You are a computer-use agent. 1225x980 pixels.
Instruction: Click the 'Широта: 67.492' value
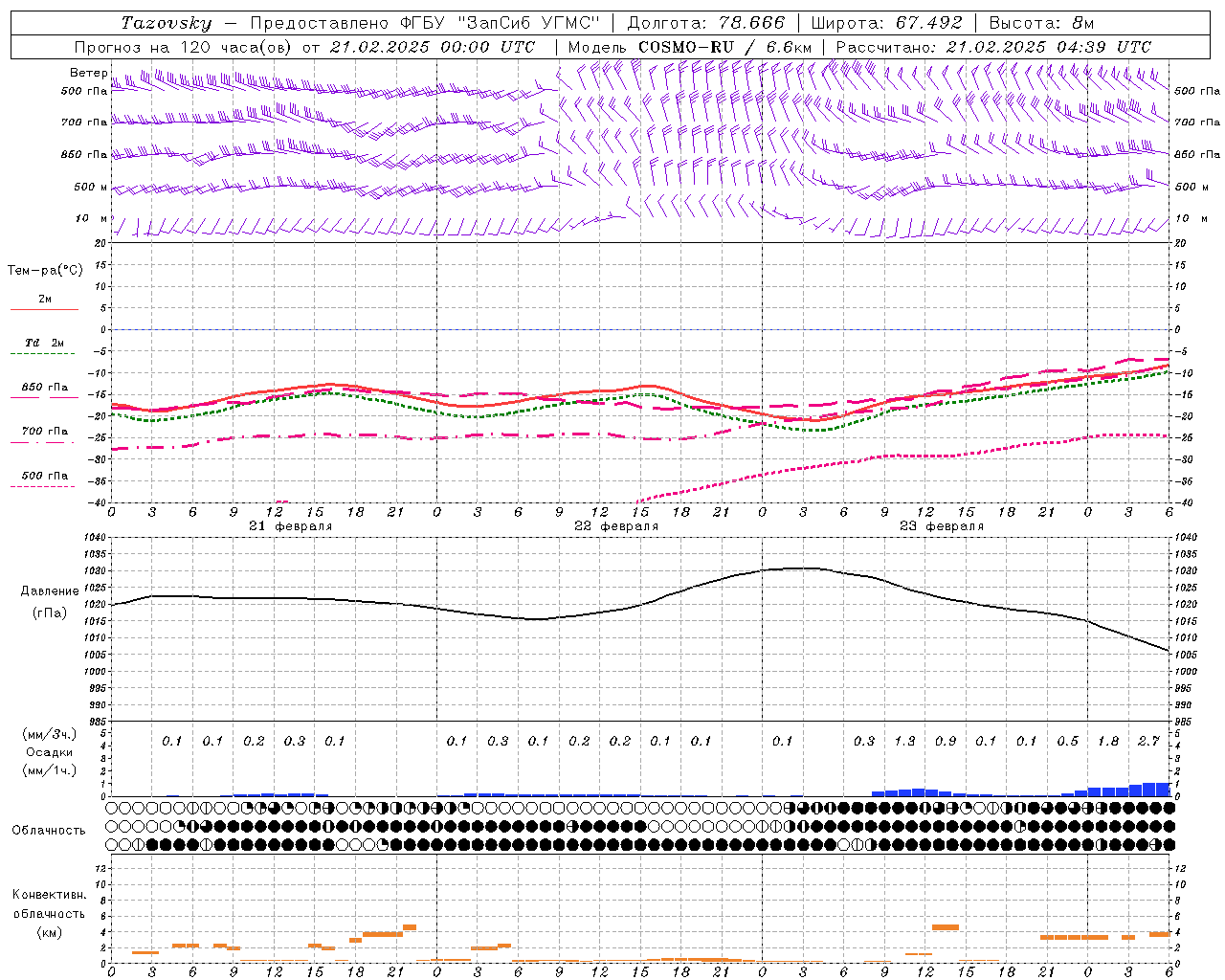pyautogui.click(x=885, y=23)
